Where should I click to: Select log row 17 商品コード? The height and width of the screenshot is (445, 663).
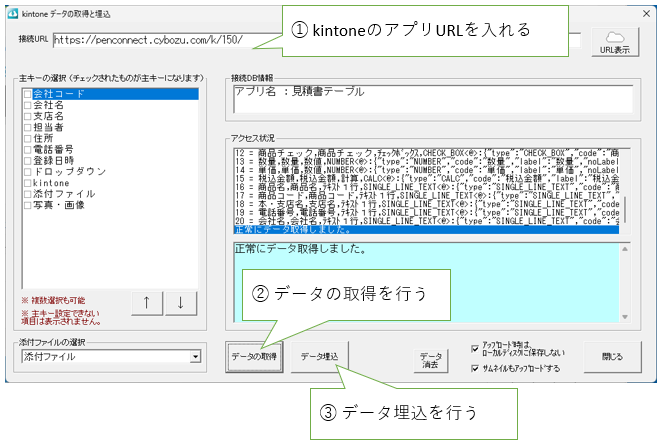[426, 195]
